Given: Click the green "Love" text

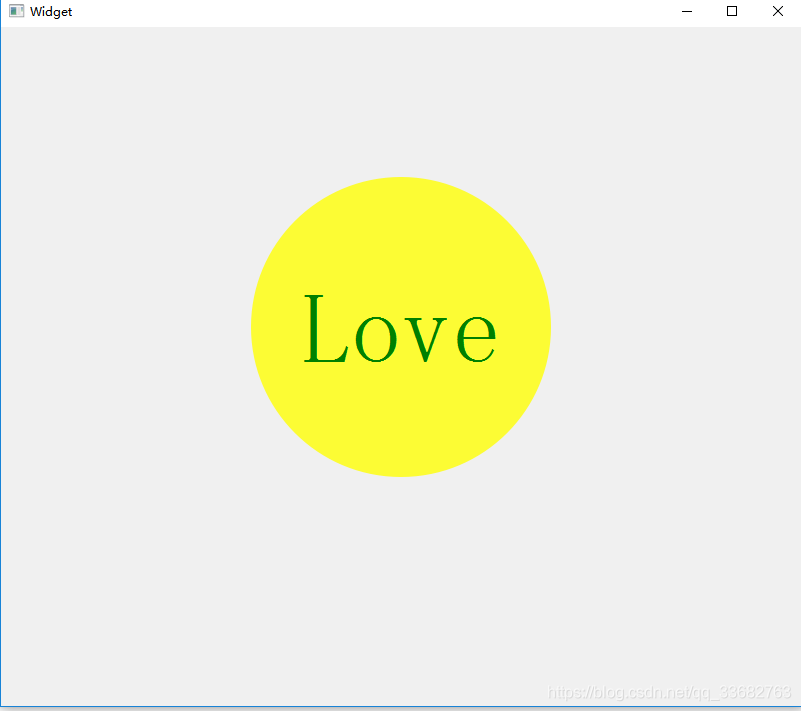Looking at the screenshot, I should coord(400,330).
